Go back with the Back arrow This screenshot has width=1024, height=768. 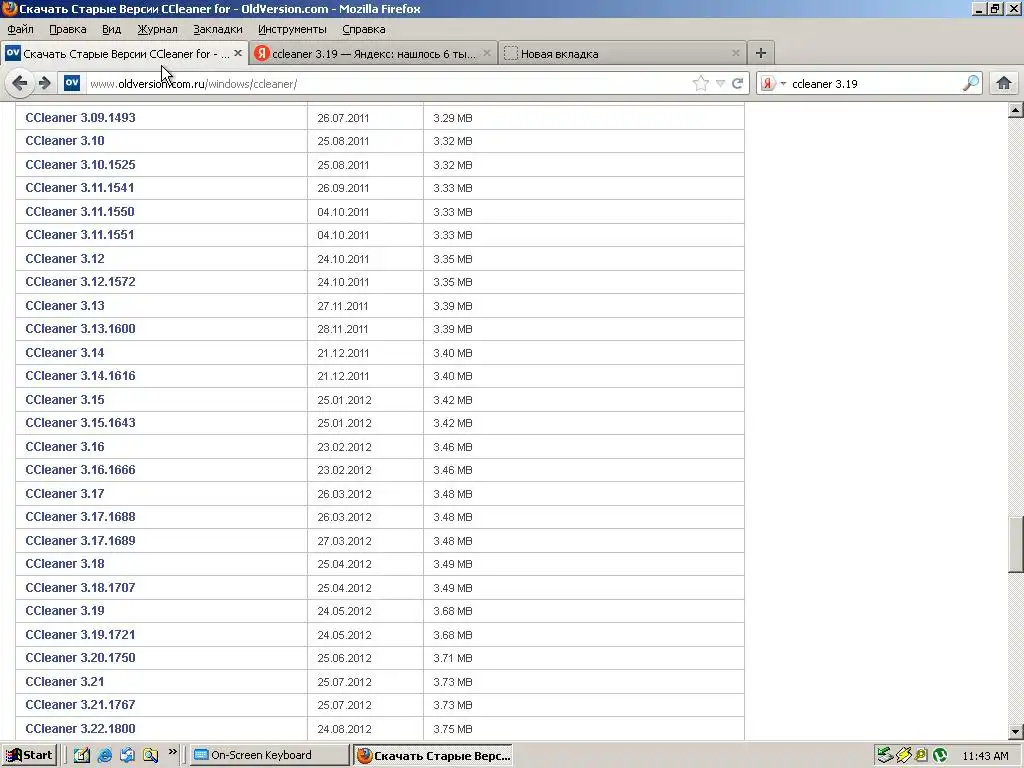pyautogui.click(x=20, y=83)
